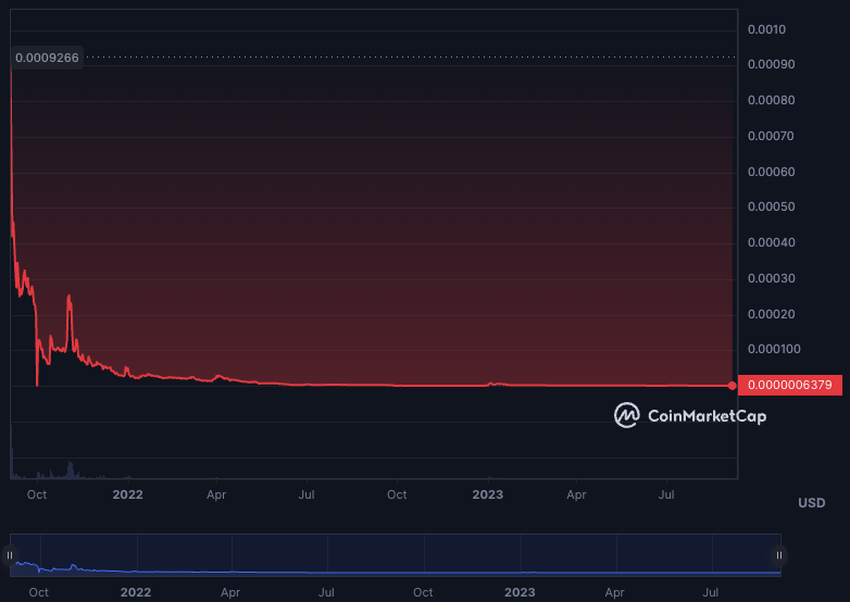This screenshot has height=602, width=850.
Task: Click the 2023 label in navigator strip
Action: (520, 593)
